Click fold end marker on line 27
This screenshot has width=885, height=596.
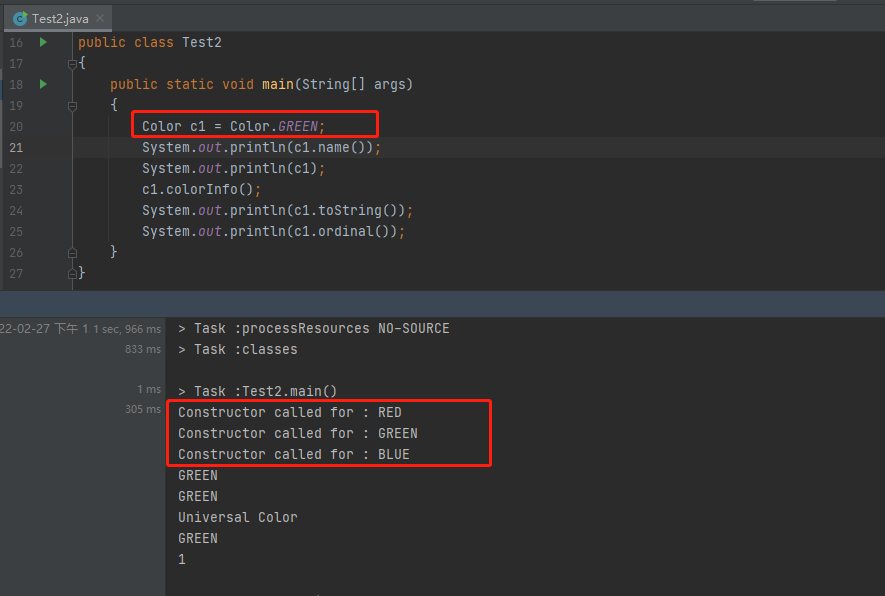72,273
